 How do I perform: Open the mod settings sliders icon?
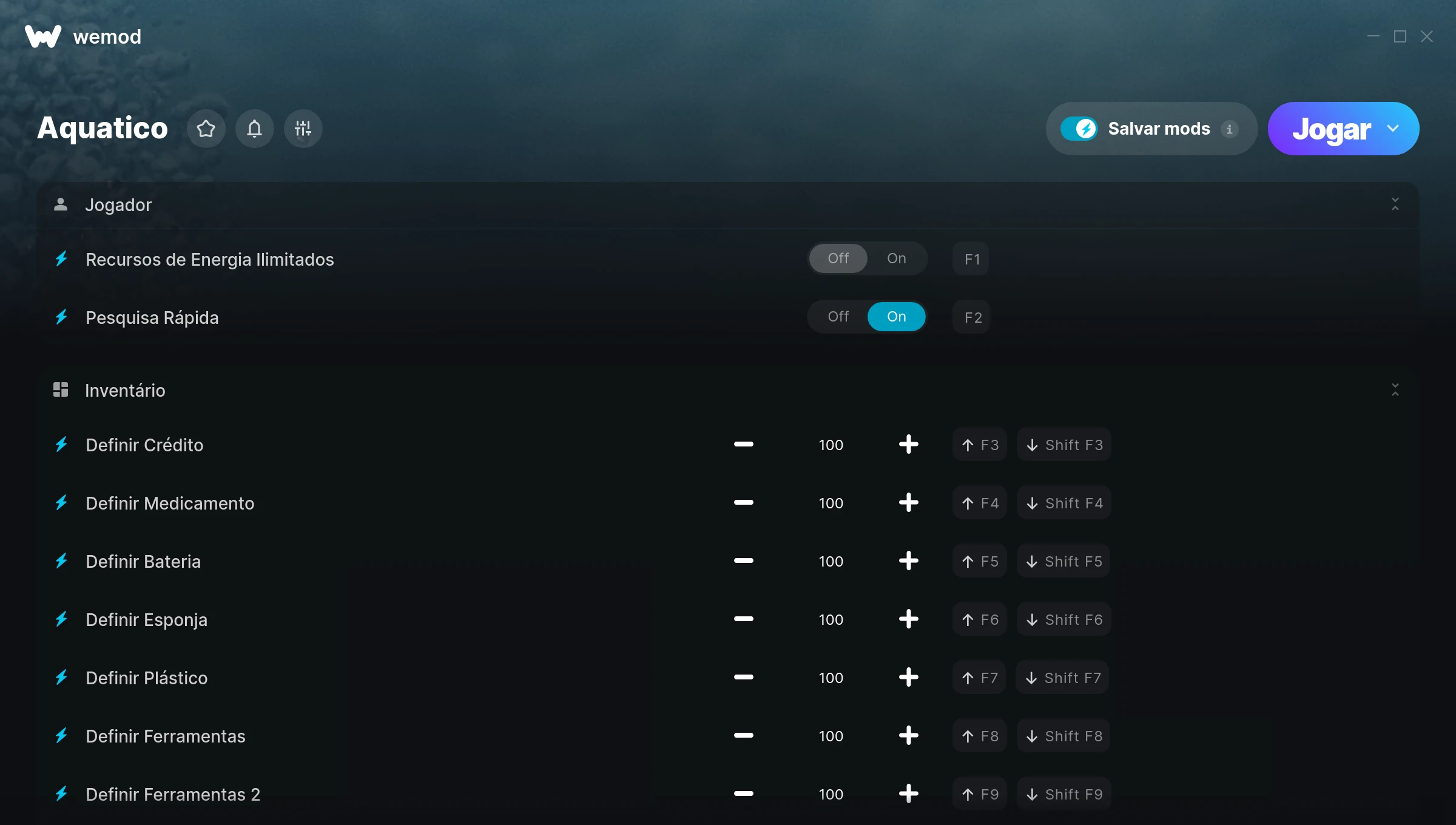(x=303, y=129)
